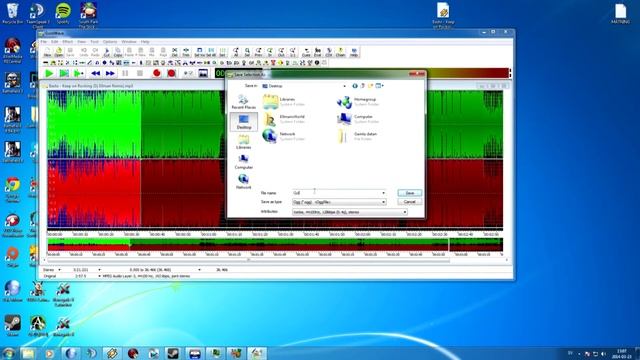Expand the selection range dropdown in status bar
The width and height of the screenshot is (640, 360).
click(x=199, y=270)
